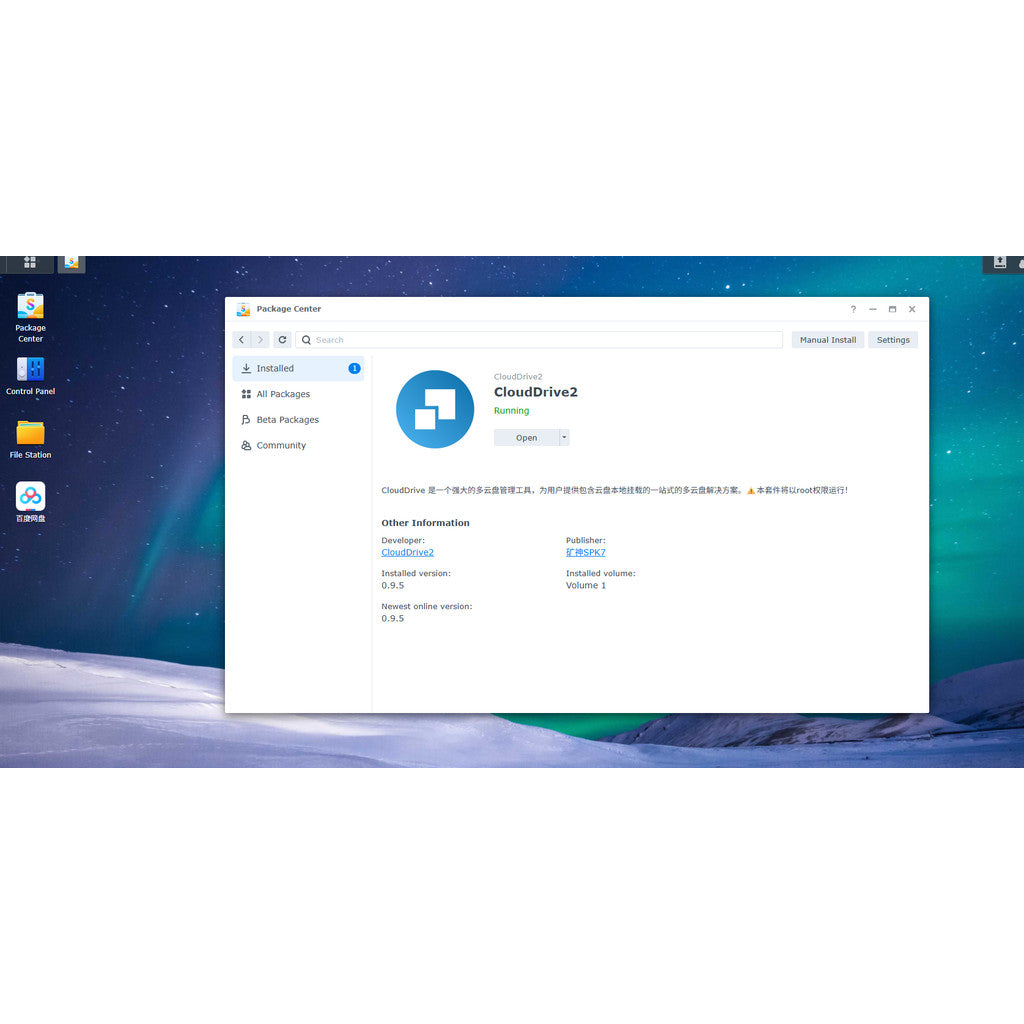Click the Volume 1 value
The width and height of the screenshot is (1024, 1024).
(x=586, y=585)
